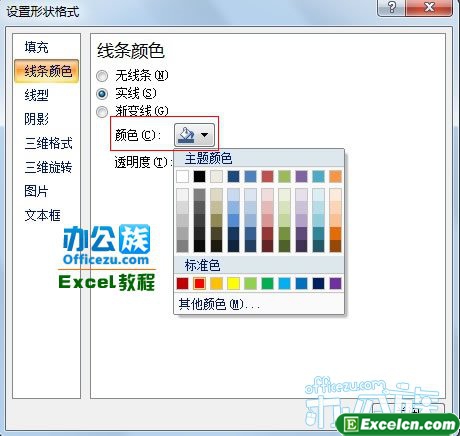Choose standard dark navy swatch
Screen dimensions: 460x436
pos(318,283)
